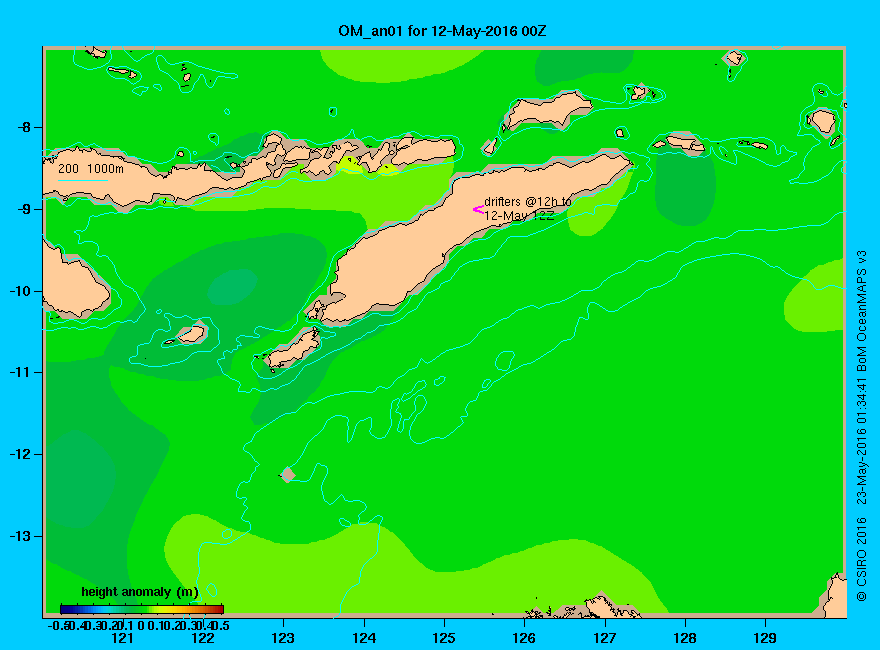Click the small Savu island near 122E

(191, 335)
